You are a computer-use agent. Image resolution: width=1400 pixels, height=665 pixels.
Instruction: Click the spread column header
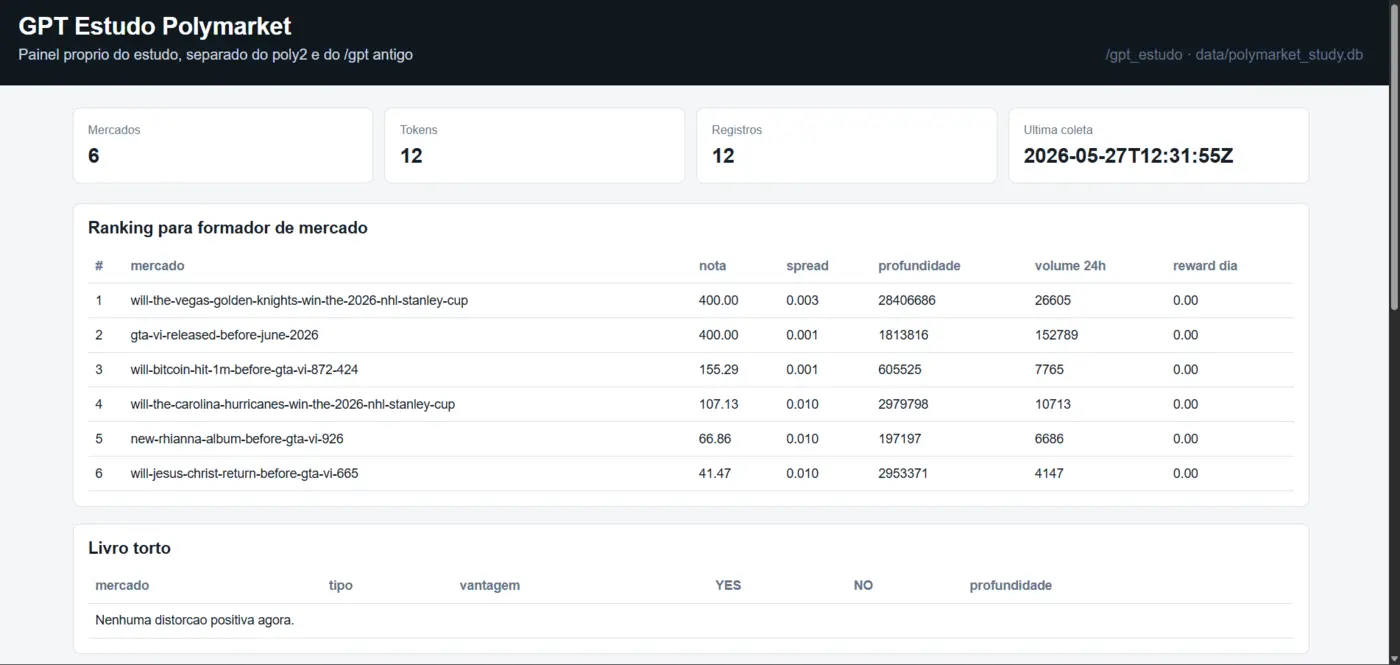point(807,266)
